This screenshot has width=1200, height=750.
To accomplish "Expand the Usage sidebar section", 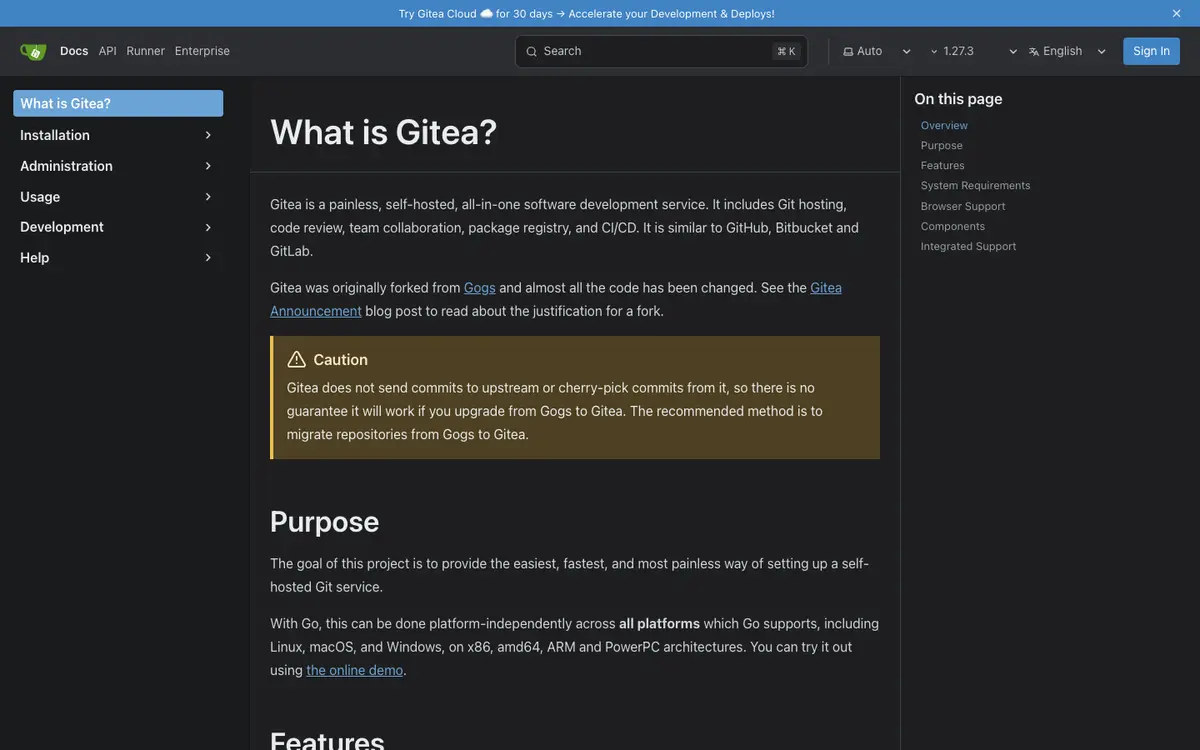I will [208, 197].
